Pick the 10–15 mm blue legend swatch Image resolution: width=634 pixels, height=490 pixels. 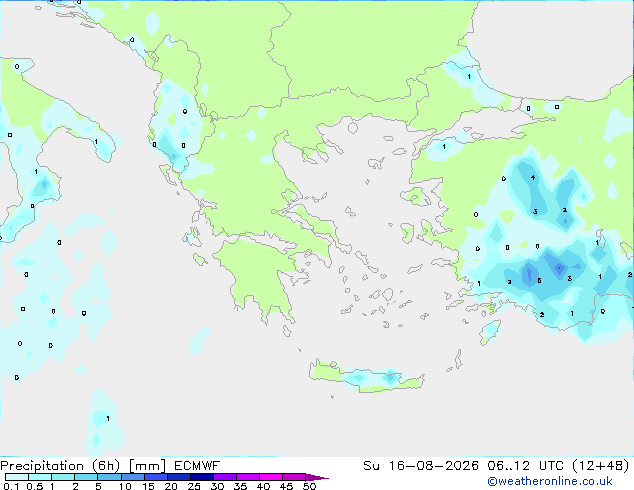pyautogui.click(x=133, y=477)
